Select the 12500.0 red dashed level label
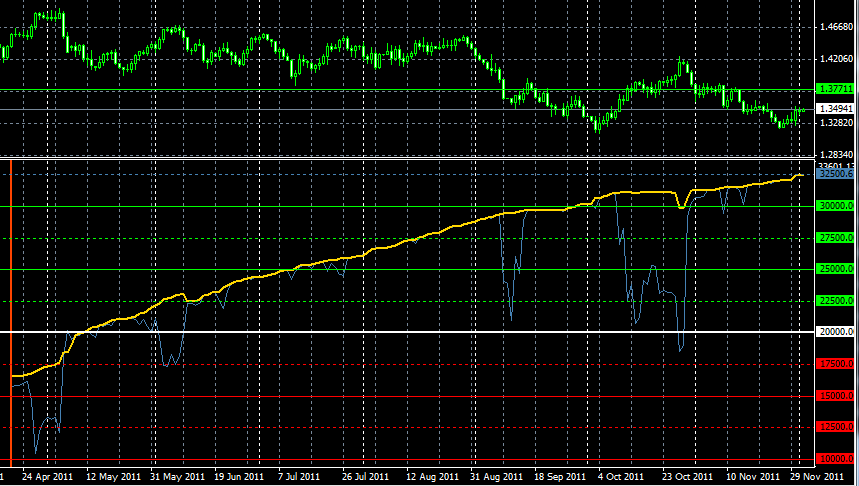This screenshot has height=486, width=859. point(835,427)
